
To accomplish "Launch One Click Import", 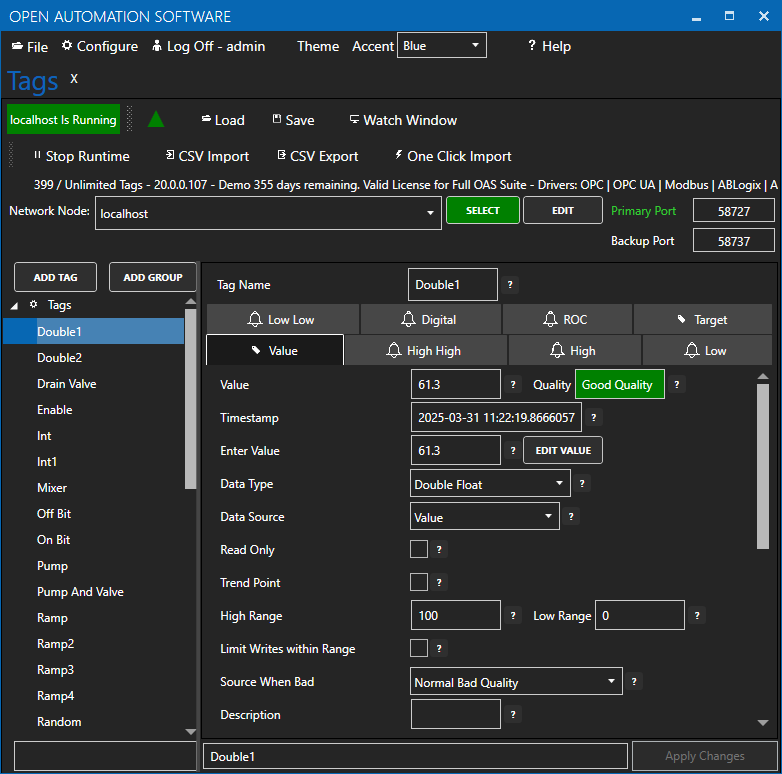I will (452, 156).
